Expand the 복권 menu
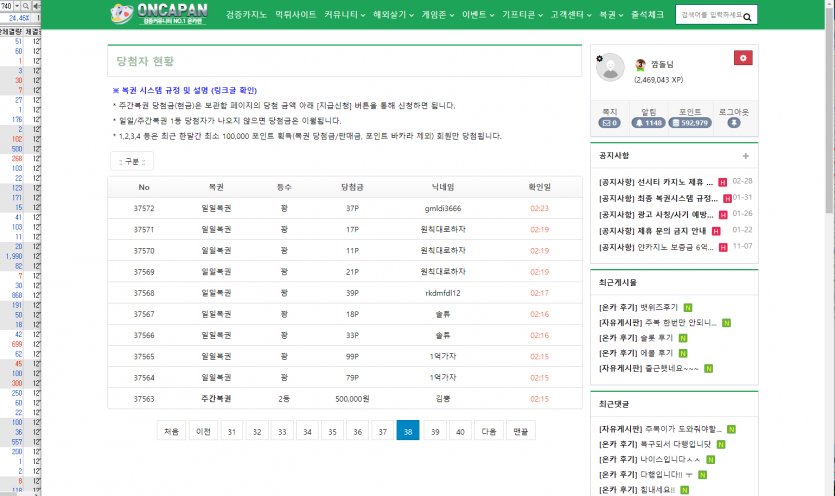 (x=611, y=15)
